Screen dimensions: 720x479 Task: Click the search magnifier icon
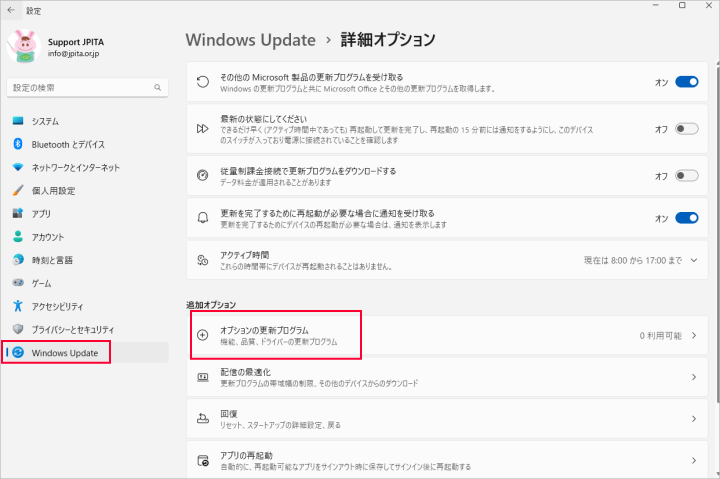158,87
